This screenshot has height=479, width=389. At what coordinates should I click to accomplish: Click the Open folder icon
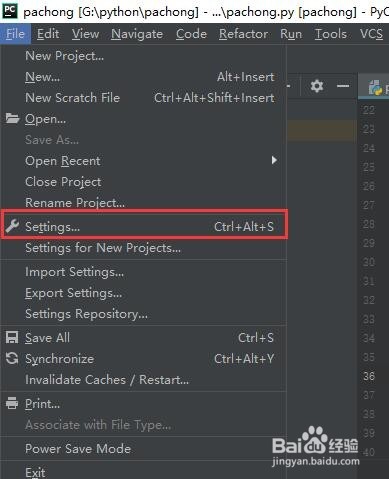click(x=12, y=118)
